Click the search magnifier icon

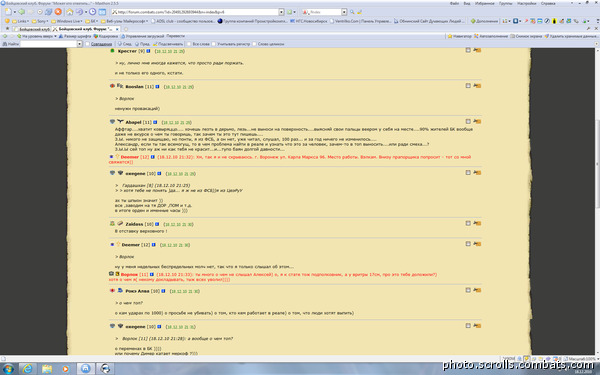(352, 12)
